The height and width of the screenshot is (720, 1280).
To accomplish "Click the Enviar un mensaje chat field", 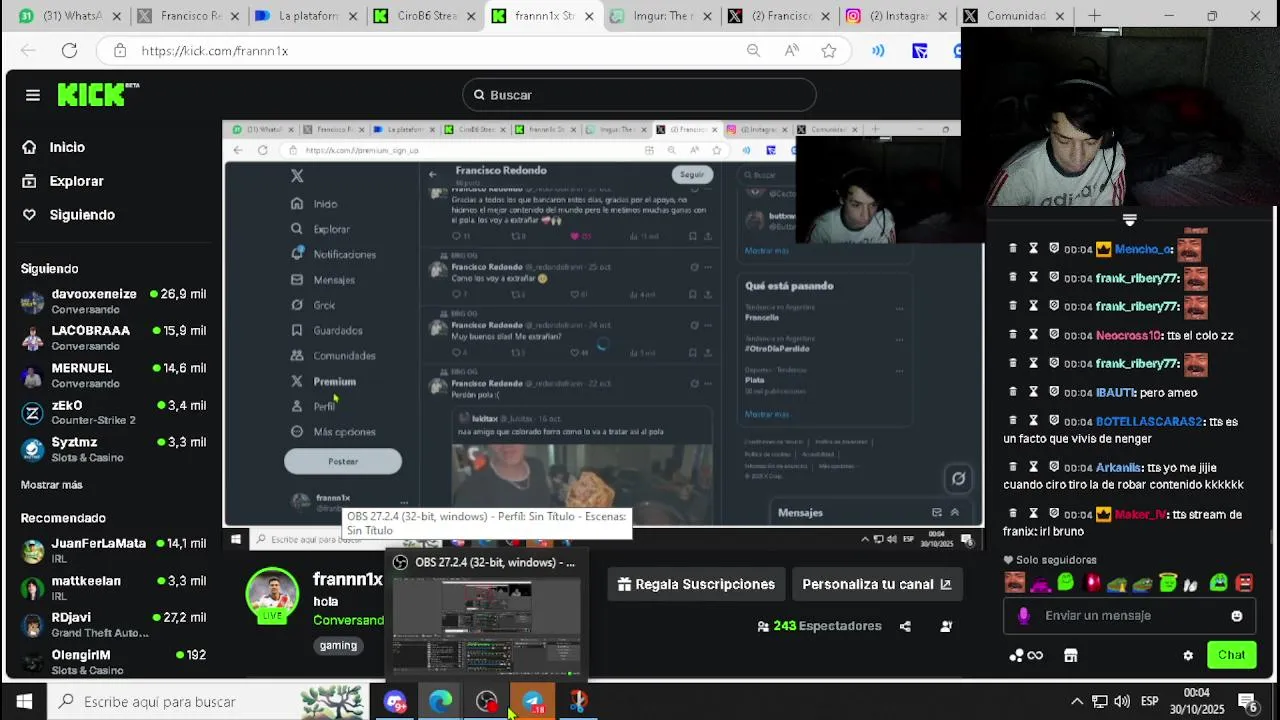I will point(1129,616).
